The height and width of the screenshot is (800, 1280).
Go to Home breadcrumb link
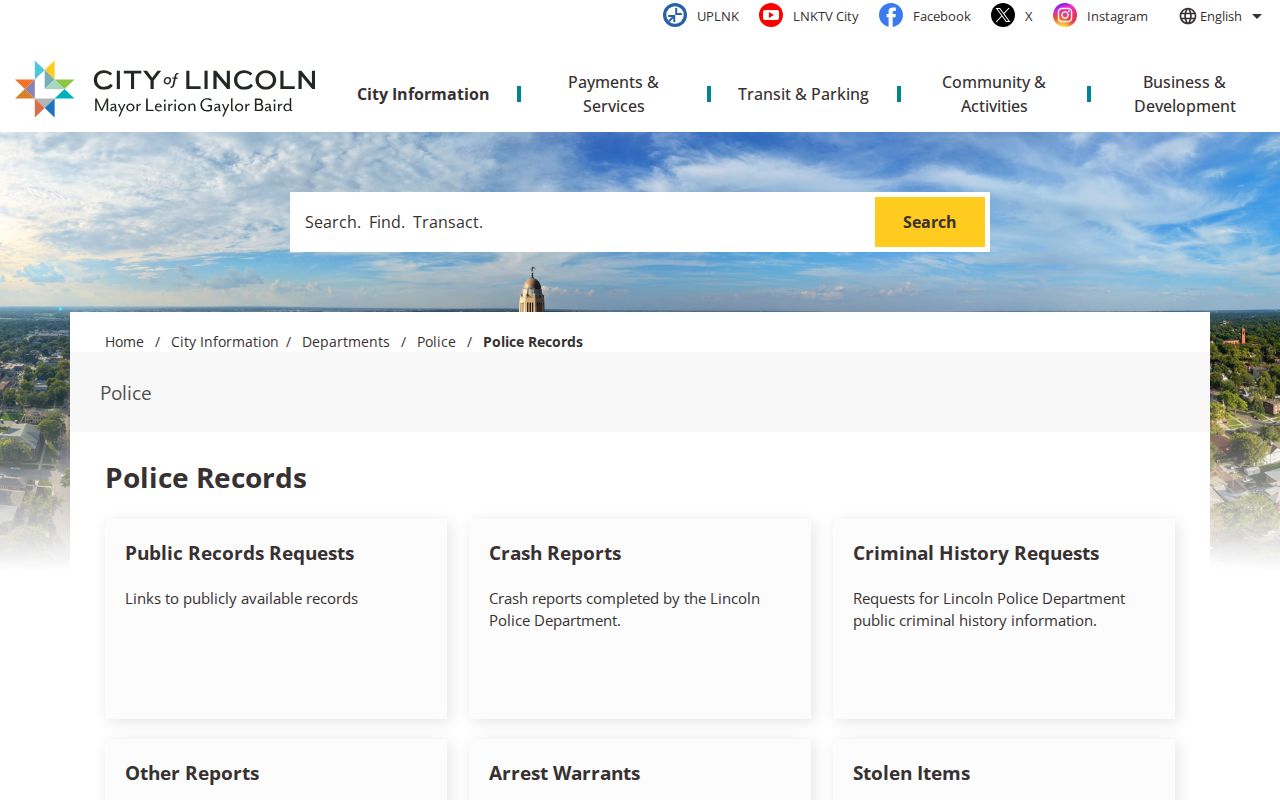tap(124, 342)
